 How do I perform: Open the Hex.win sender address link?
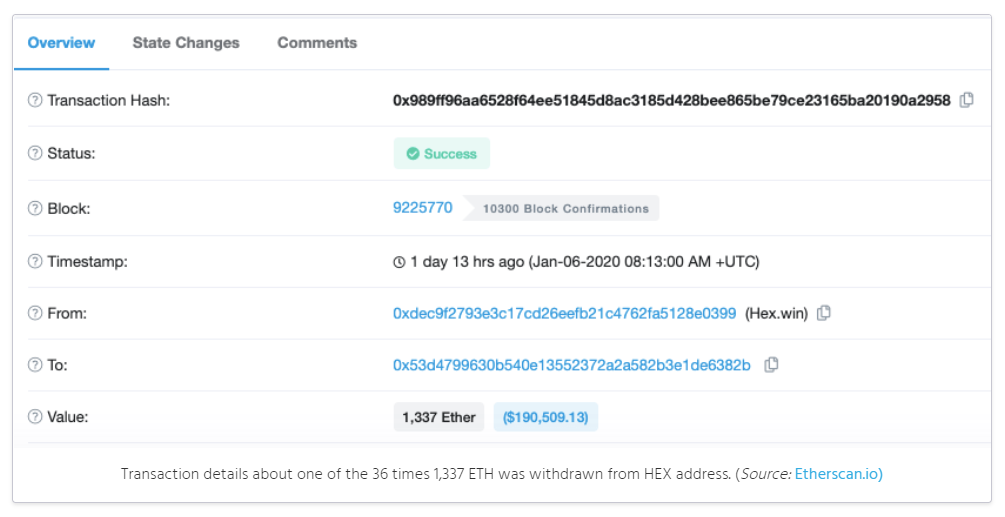point(565,313)
